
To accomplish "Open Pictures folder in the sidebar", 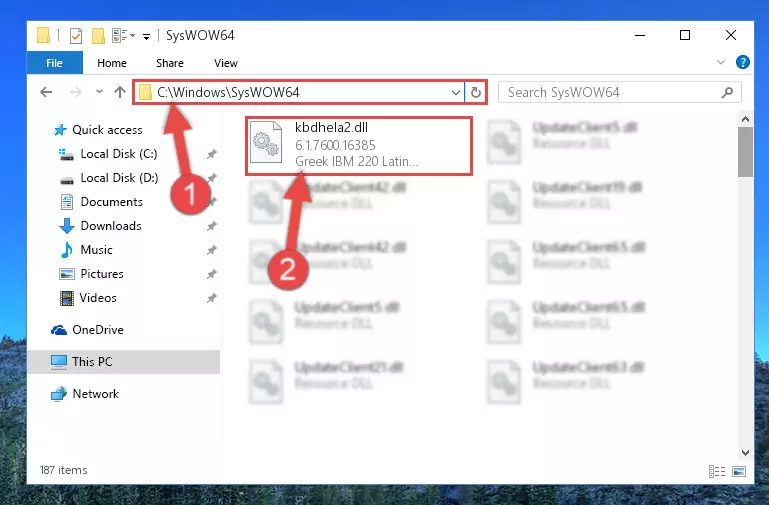I will coord(102,274).
